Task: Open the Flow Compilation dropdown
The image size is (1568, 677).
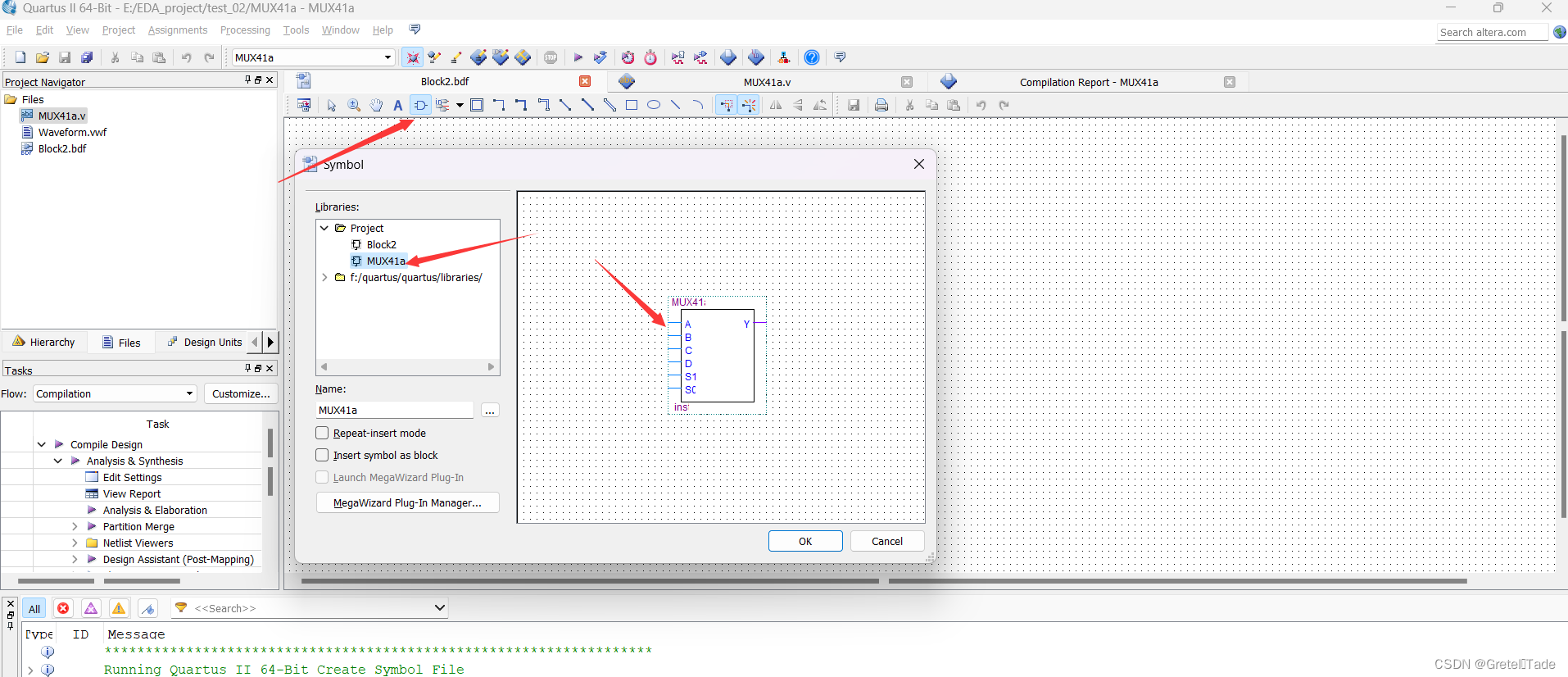Action: tap(189, 393)
